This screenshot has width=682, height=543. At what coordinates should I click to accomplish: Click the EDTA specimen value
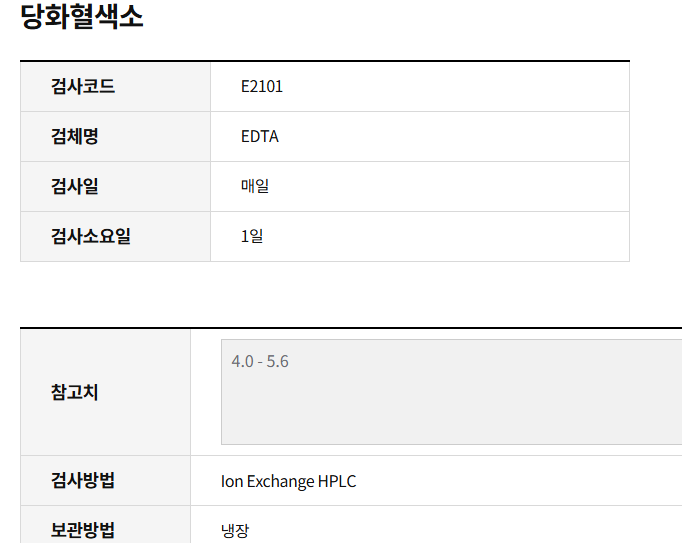(x=260, y=137)
